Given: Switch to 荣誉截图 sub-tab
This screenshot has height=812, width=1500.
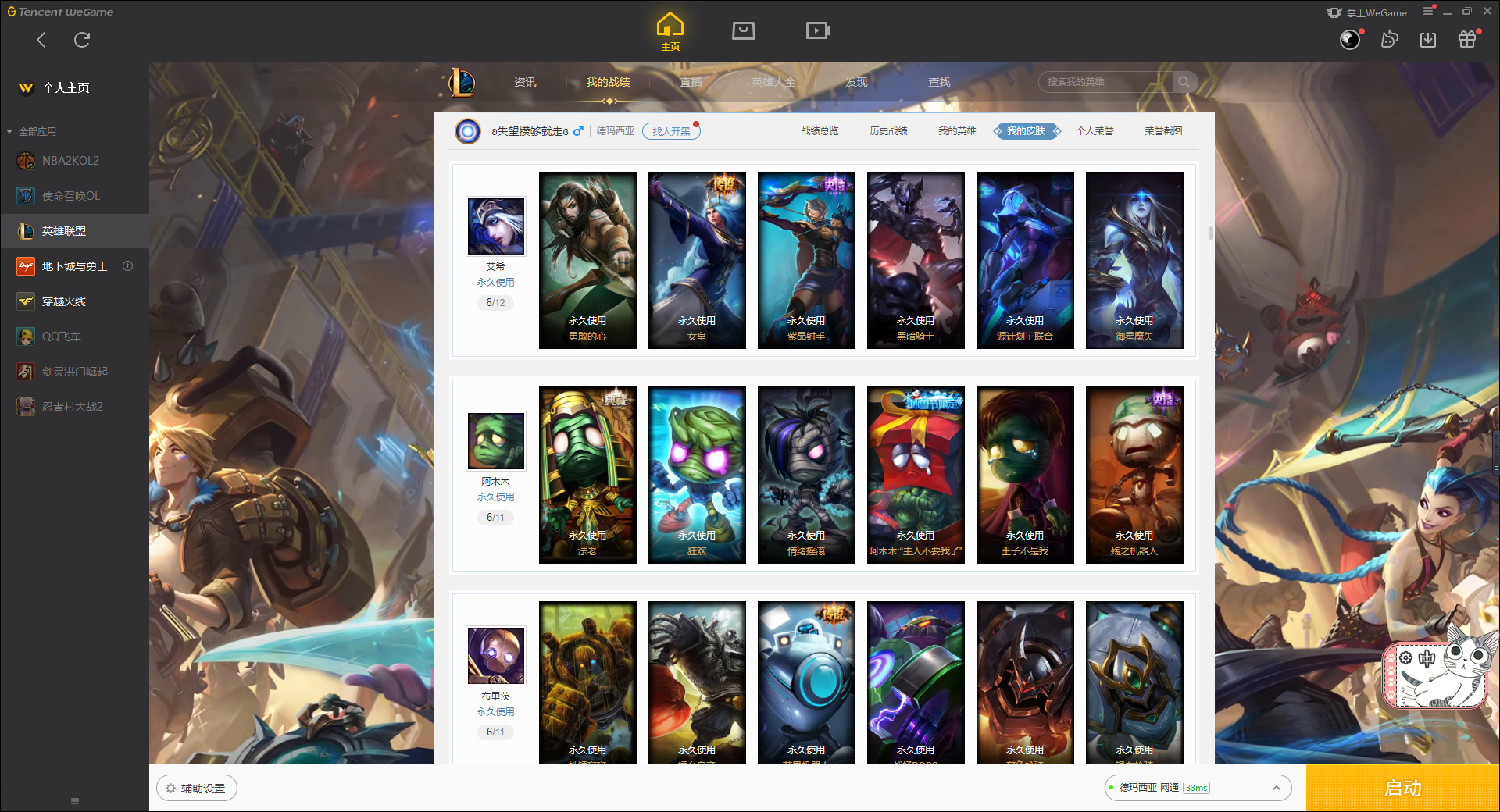Looking at the screenshot, I should 1163,131.
